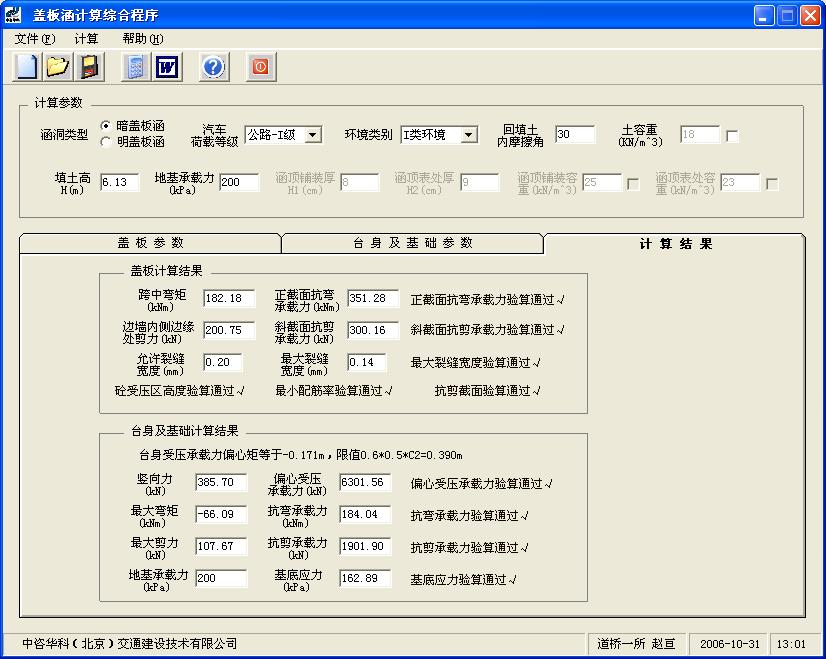The height and width of the screenshot is (659, 826).
Task: Open the 汽车荷载等级 dropdown
Action: [313, 135]
